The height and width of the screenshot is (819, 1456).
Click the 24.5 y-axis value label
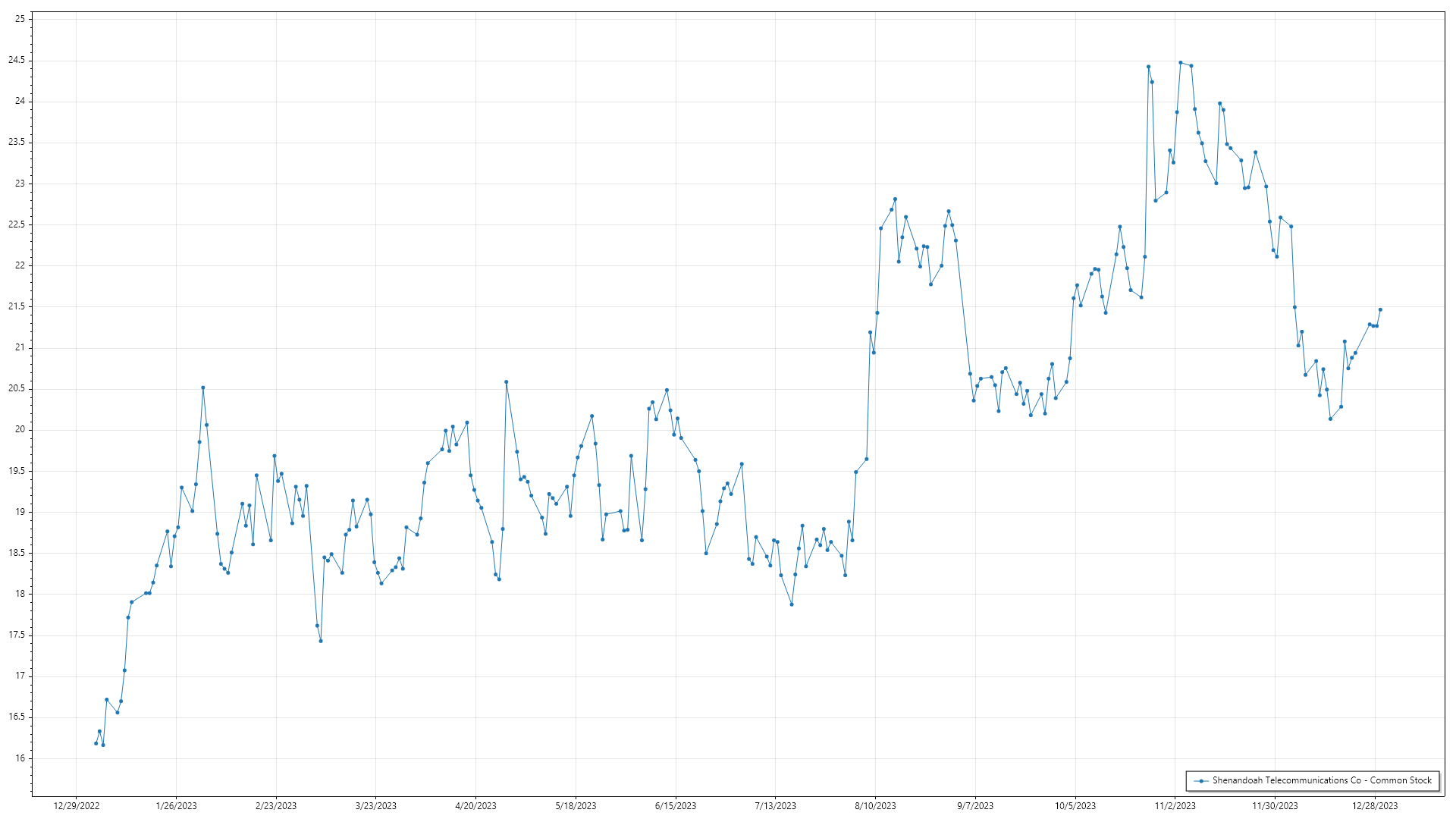pos(16,60)
